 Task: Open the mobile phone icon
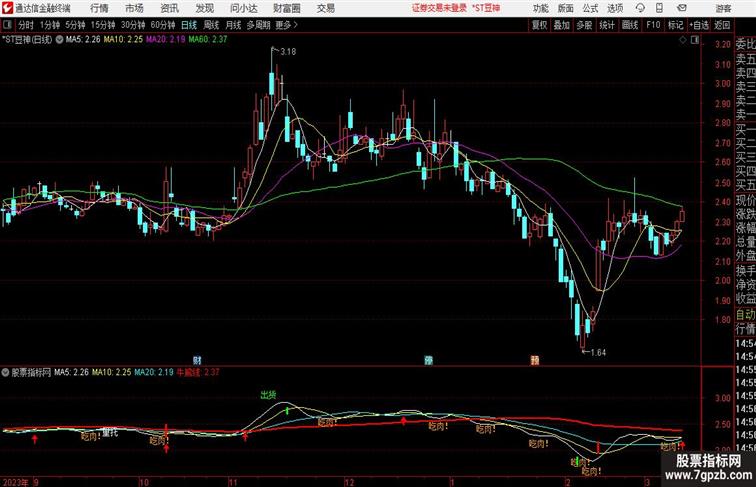(x=660, y=8)
